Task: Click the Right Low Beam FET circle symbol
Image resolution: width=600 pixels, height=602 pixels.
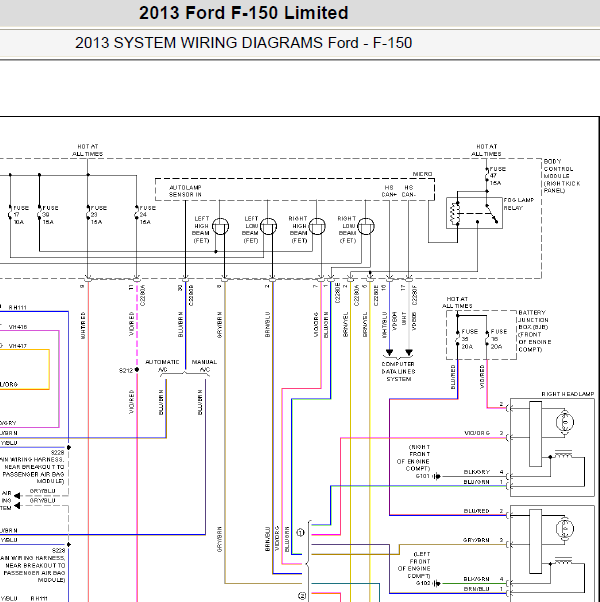Action: point(366,226)
